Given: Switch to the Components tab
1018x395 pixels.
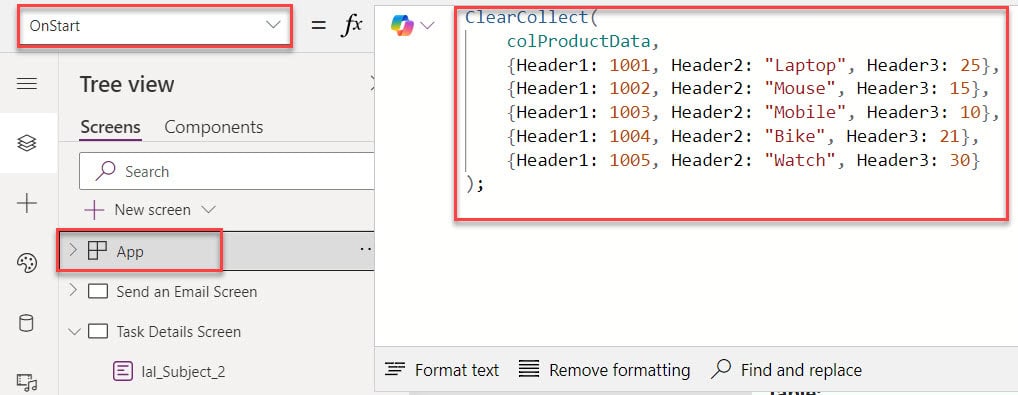Looking at the screenshot, I should tap(214, 127).
